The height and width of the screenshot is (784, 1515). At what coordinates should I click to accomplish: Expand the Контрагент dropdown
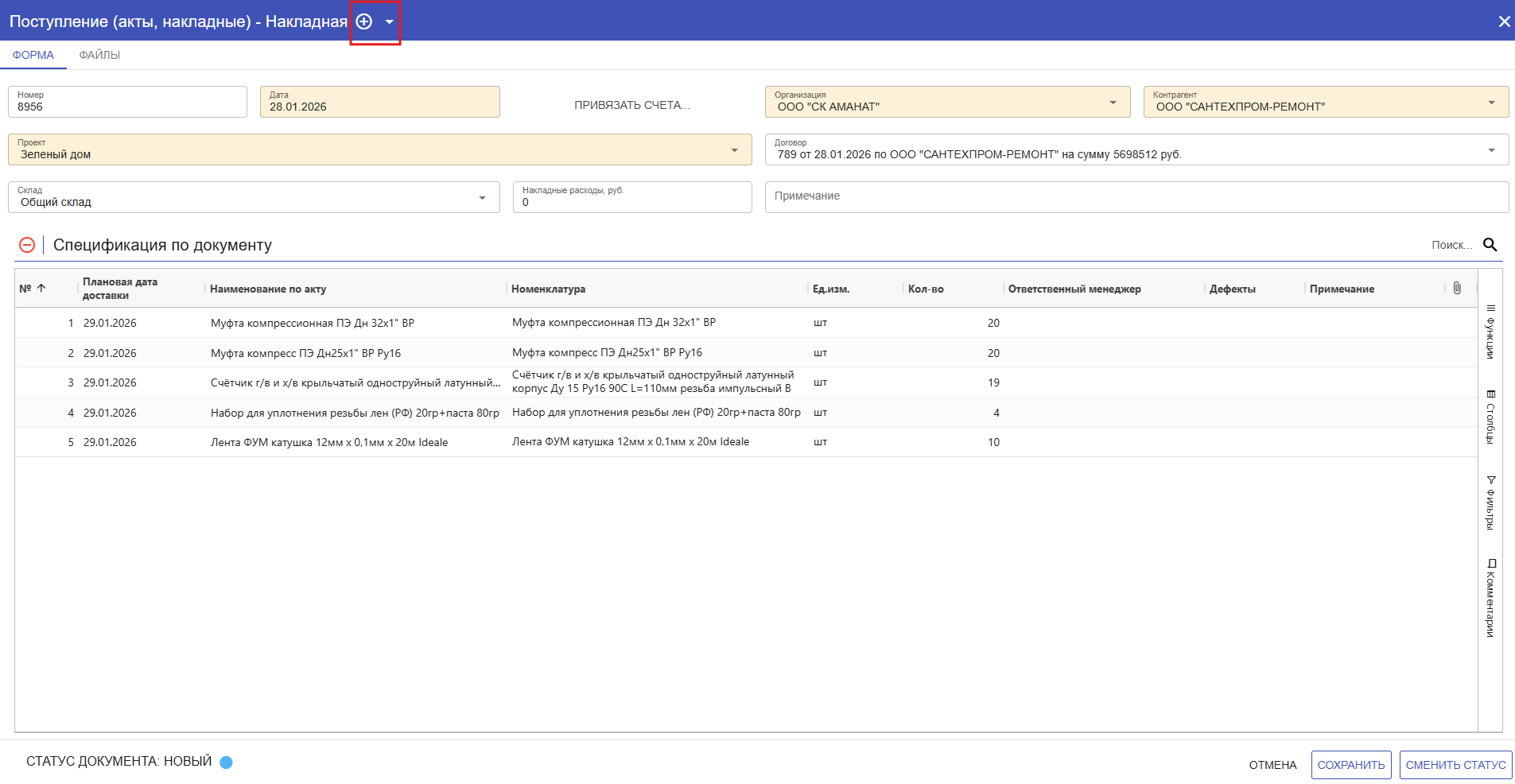pos(1491,103)
